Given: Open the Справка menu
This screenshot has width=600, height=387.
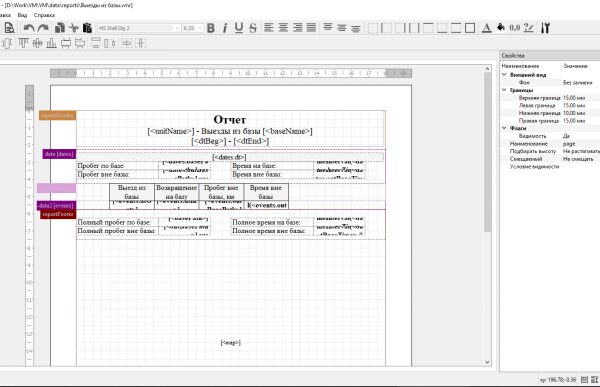Looking at the screenshot, I should [x=44, y=15].
